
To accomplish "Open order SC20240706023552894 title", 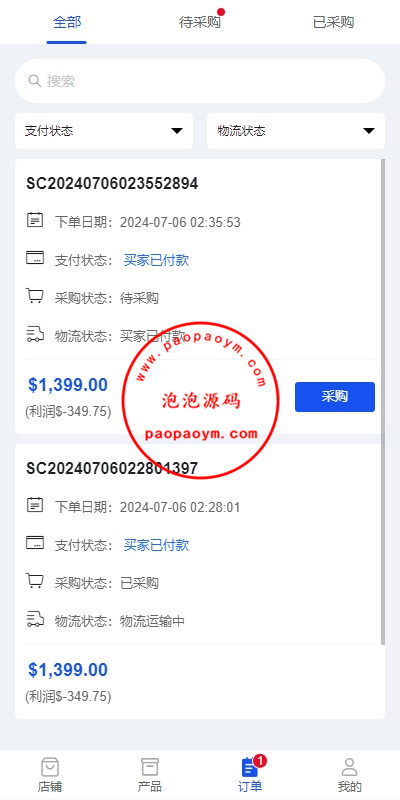I will tap(112, 184).
